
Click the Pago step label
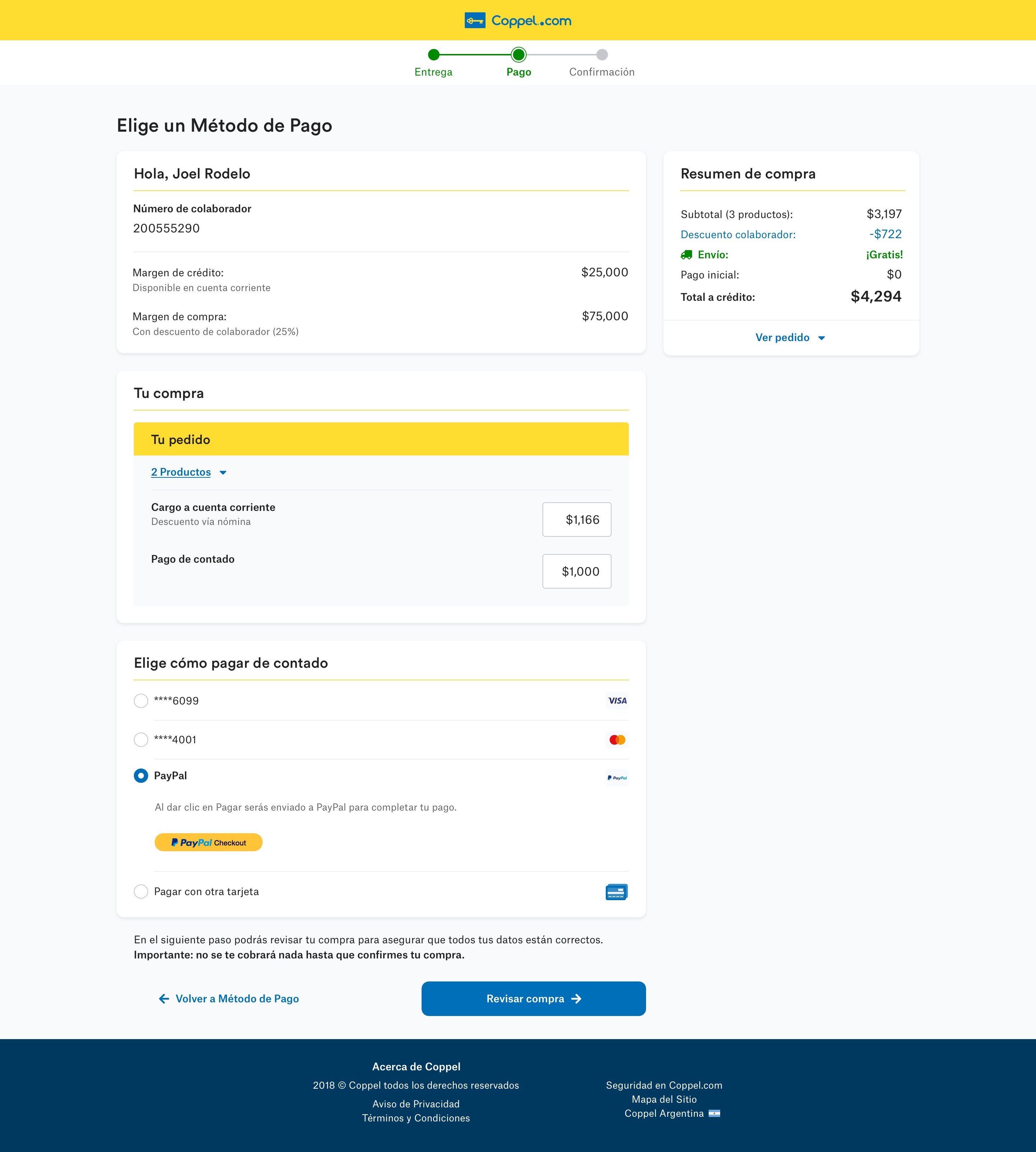pyautogui.click(x=519, y=72)
